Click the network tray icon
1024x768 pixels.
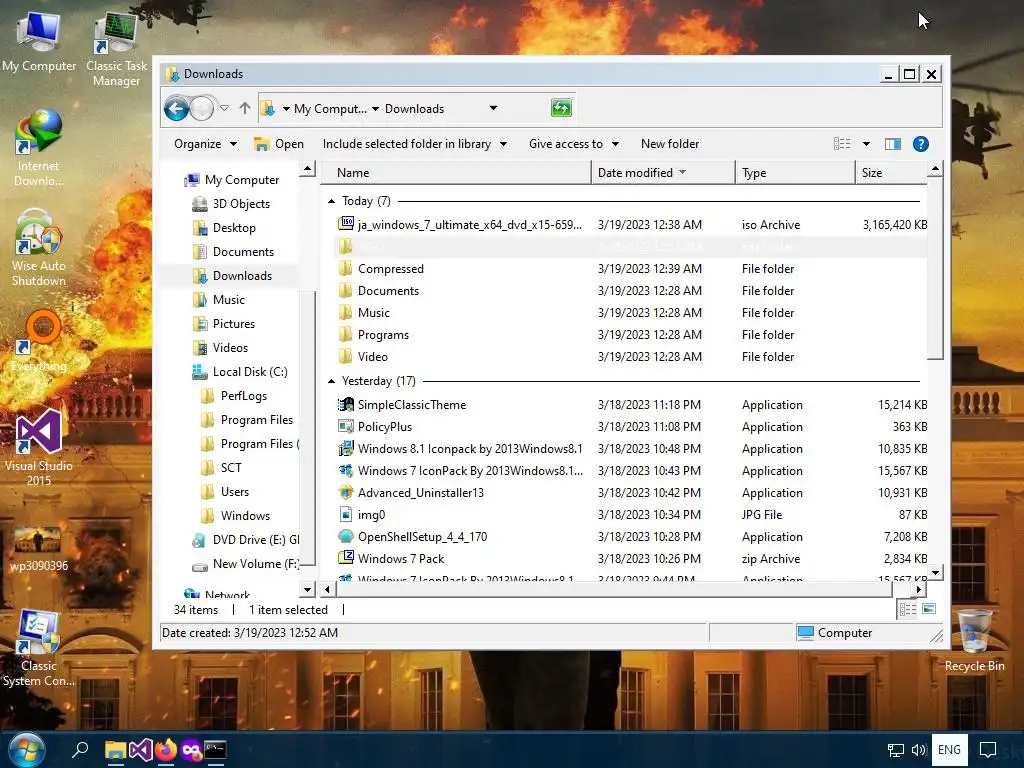coord(895,750)
